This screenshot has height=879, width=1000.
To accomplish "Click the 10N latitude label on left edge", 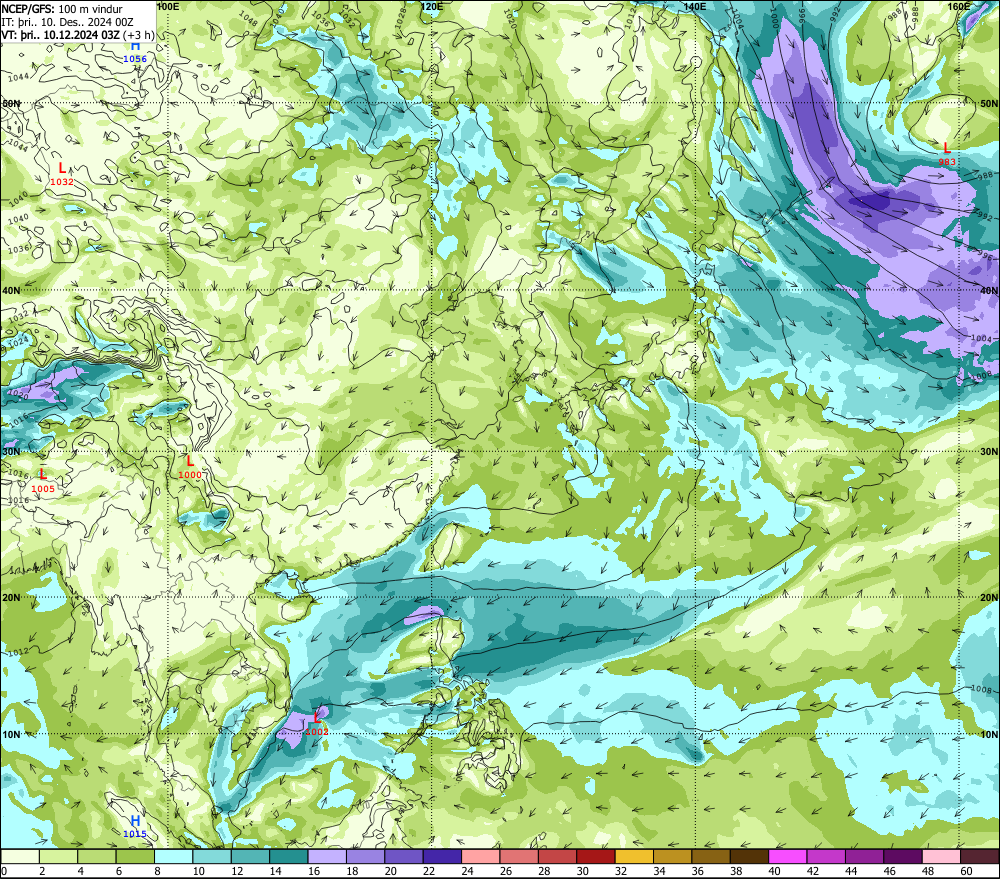I will point(11,735).
